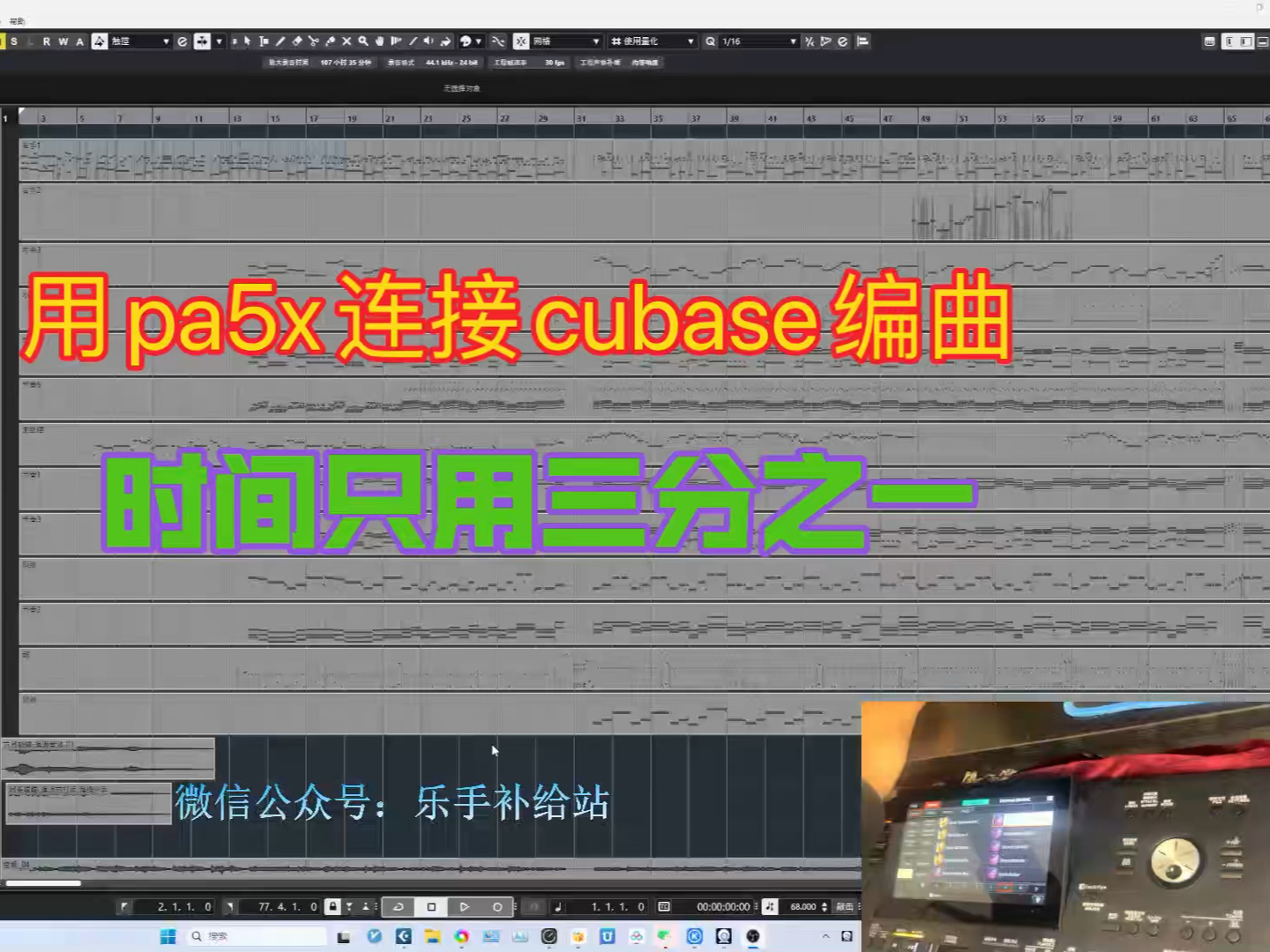Toggle Write automation W button
This screenshot has width=1270, height=952.
(x=63, y=41)
